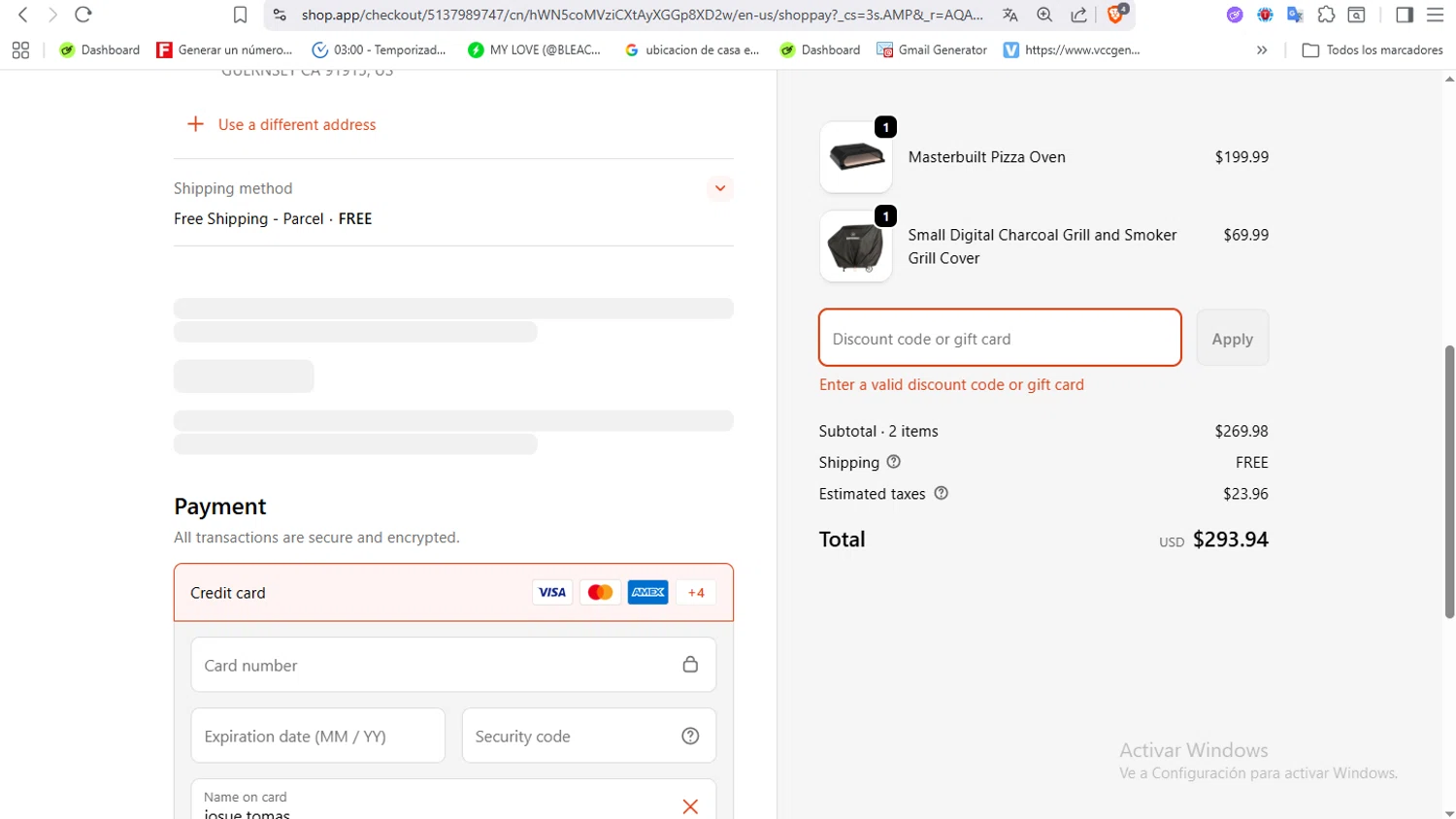The image size is (1456, 819).
Task: Click the Total amount $293.94
Action: pos(1230,540)
